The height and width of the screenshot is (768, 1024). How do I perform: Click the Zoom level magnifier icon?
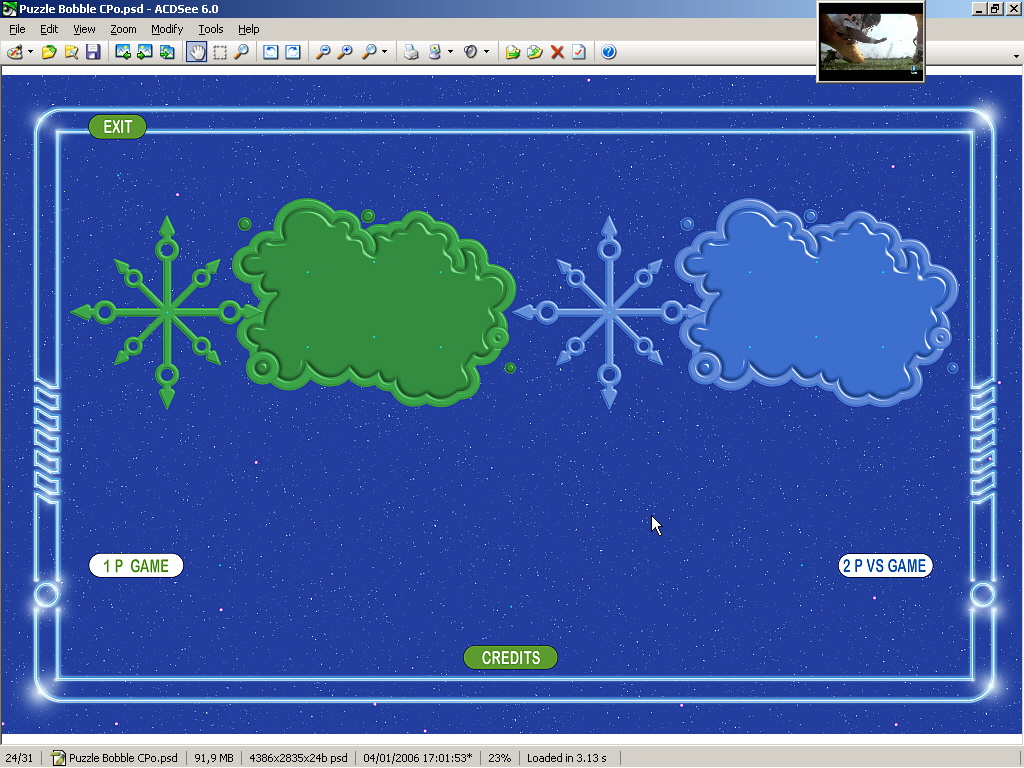369,52
